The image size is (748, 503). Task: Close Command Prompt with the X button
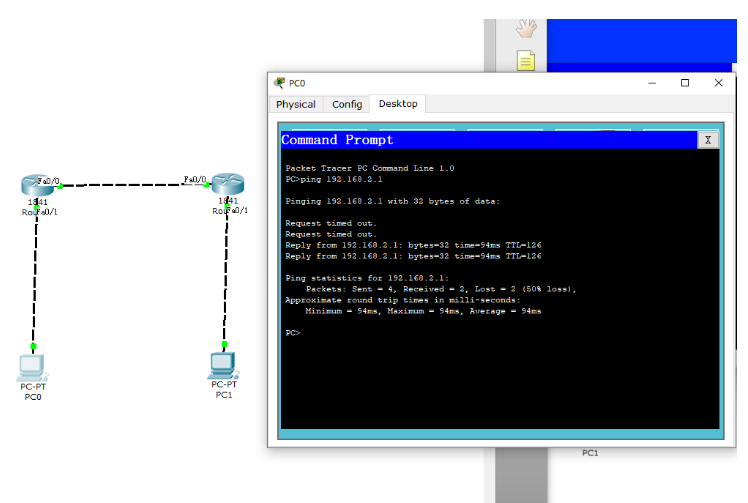tap(708, 140)
